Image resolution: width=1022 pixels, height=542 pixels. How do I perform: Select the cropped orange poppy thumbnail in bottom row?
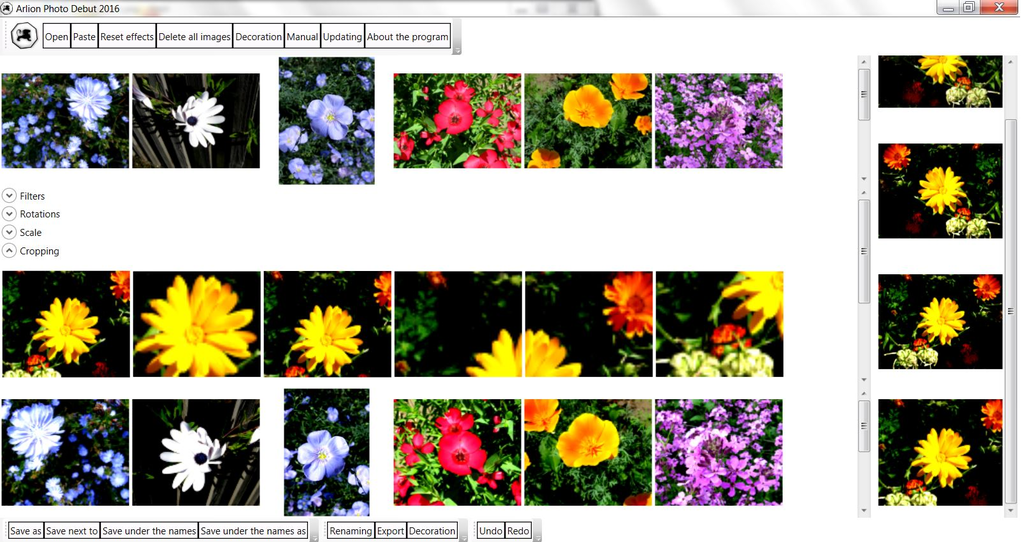coord(588,452)
